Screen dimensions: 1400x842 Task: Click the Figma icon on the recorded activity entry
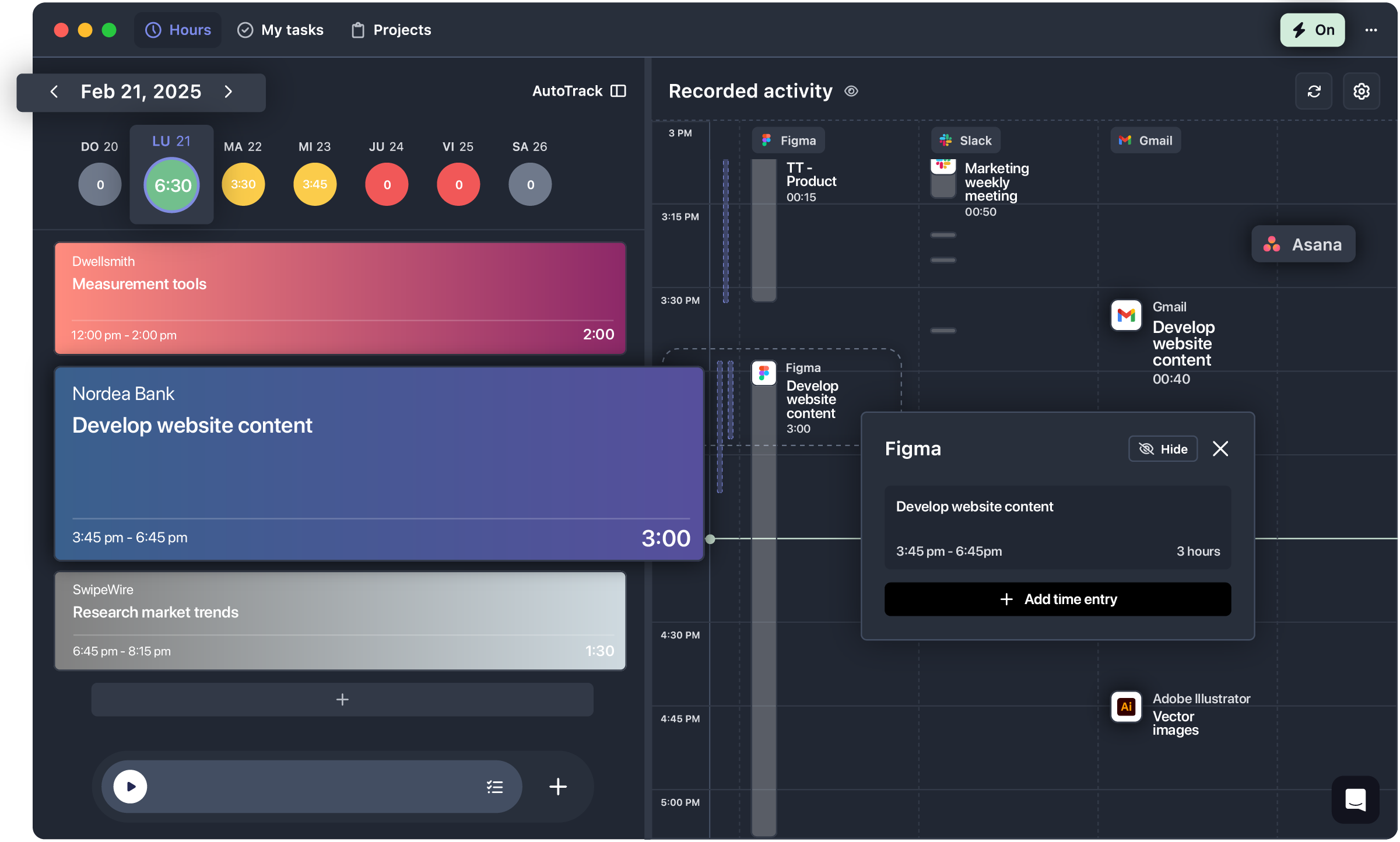764,374
